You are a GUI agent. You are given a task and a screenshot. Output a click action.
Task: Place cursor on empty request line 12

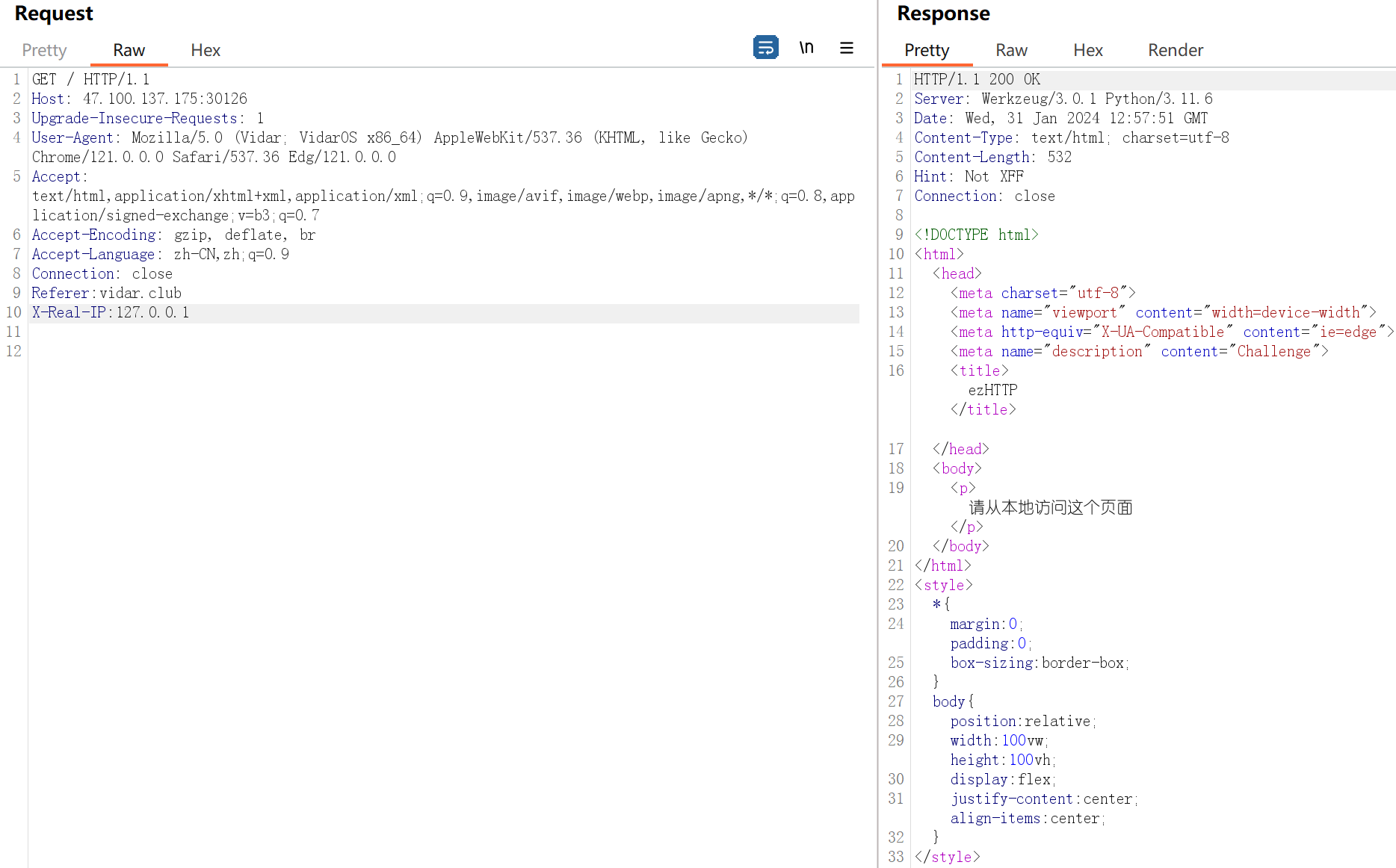click(224, 352)
